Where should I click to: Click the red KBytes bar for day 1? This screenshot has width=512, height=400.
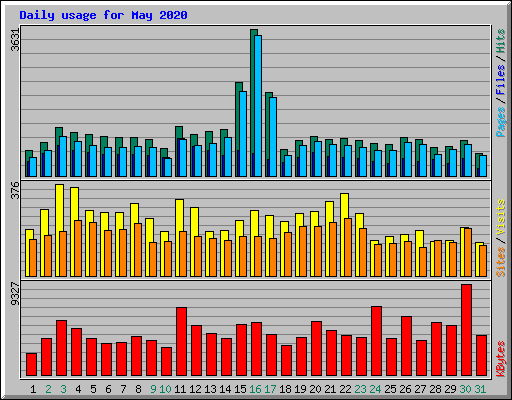pyautogui.click(x=31, y=364)
